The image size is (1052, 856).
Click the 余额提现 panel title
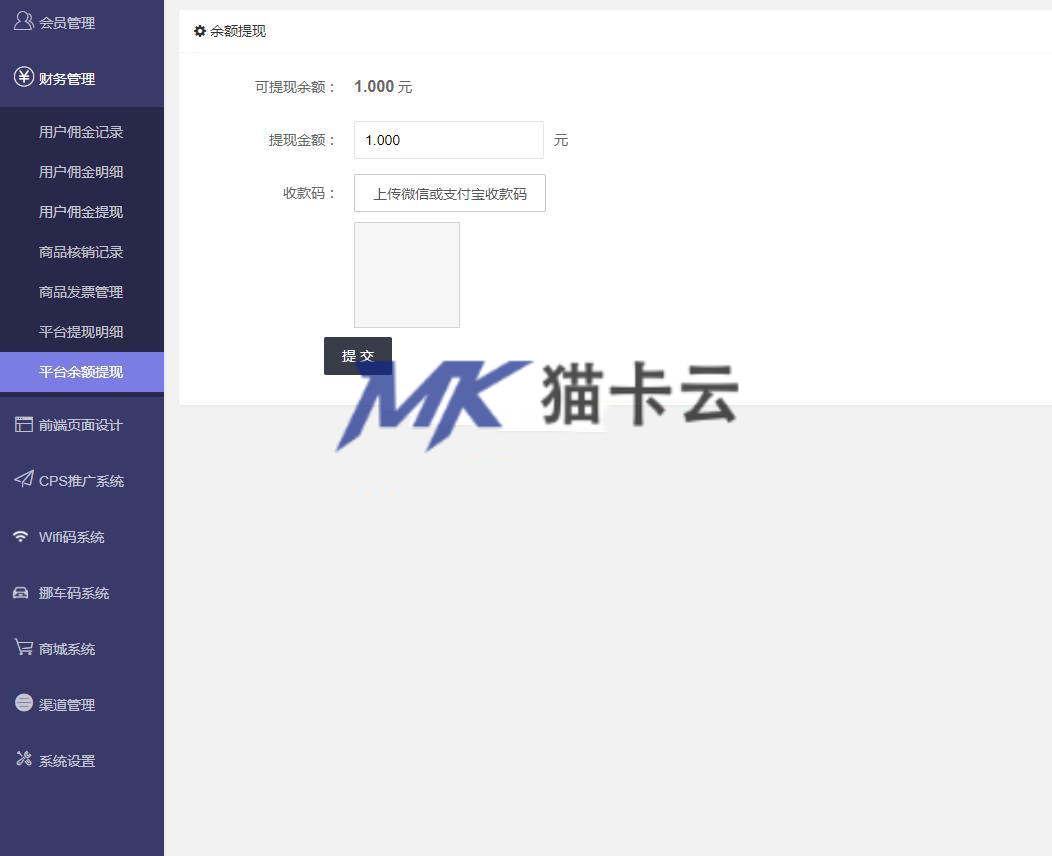click(238, 31)
